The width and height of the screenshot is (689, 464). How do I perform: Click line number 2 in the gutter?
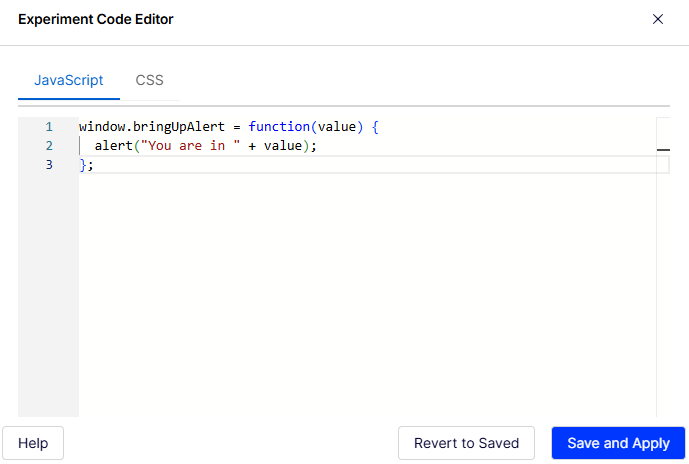pos(48,146)
